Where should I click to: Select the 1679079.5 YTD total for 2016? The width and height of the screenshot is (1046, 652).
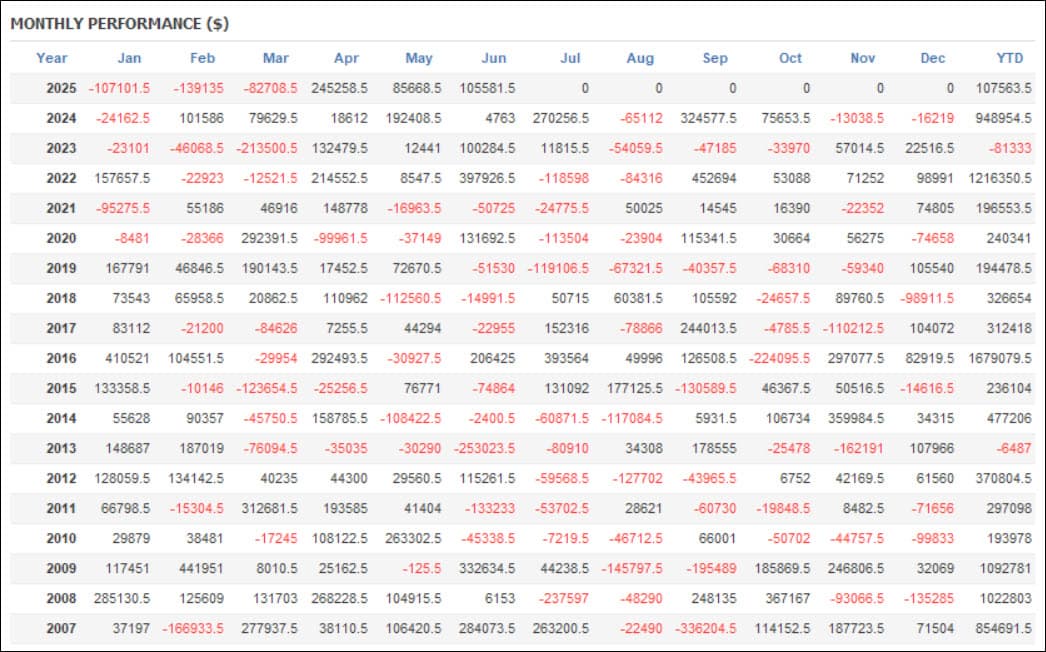[x=1000, y=358]
